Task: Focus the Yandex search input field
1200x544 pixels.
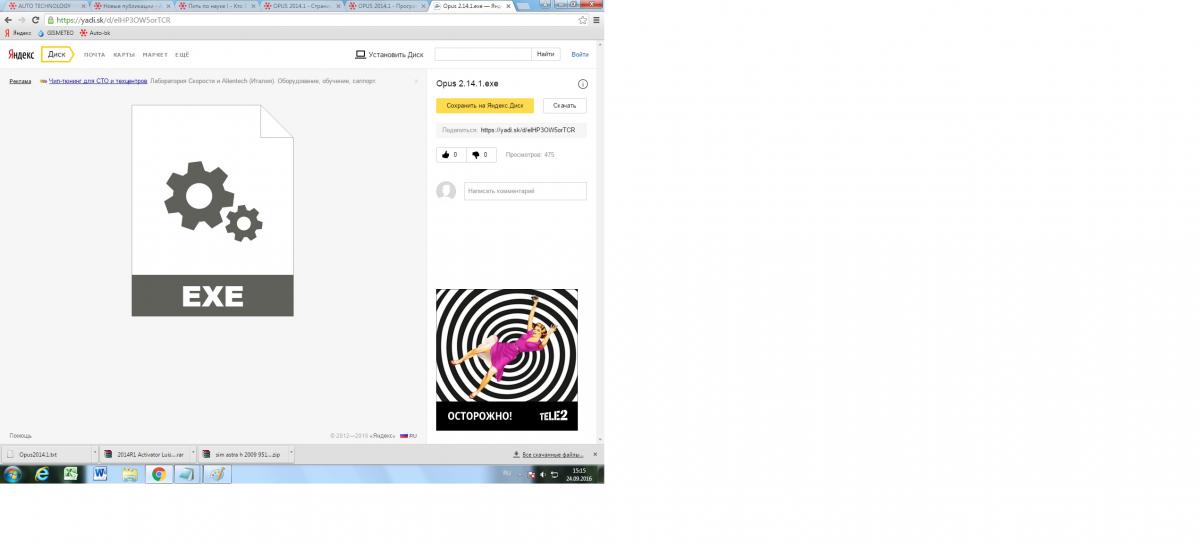Action: [x=483, y=54]
